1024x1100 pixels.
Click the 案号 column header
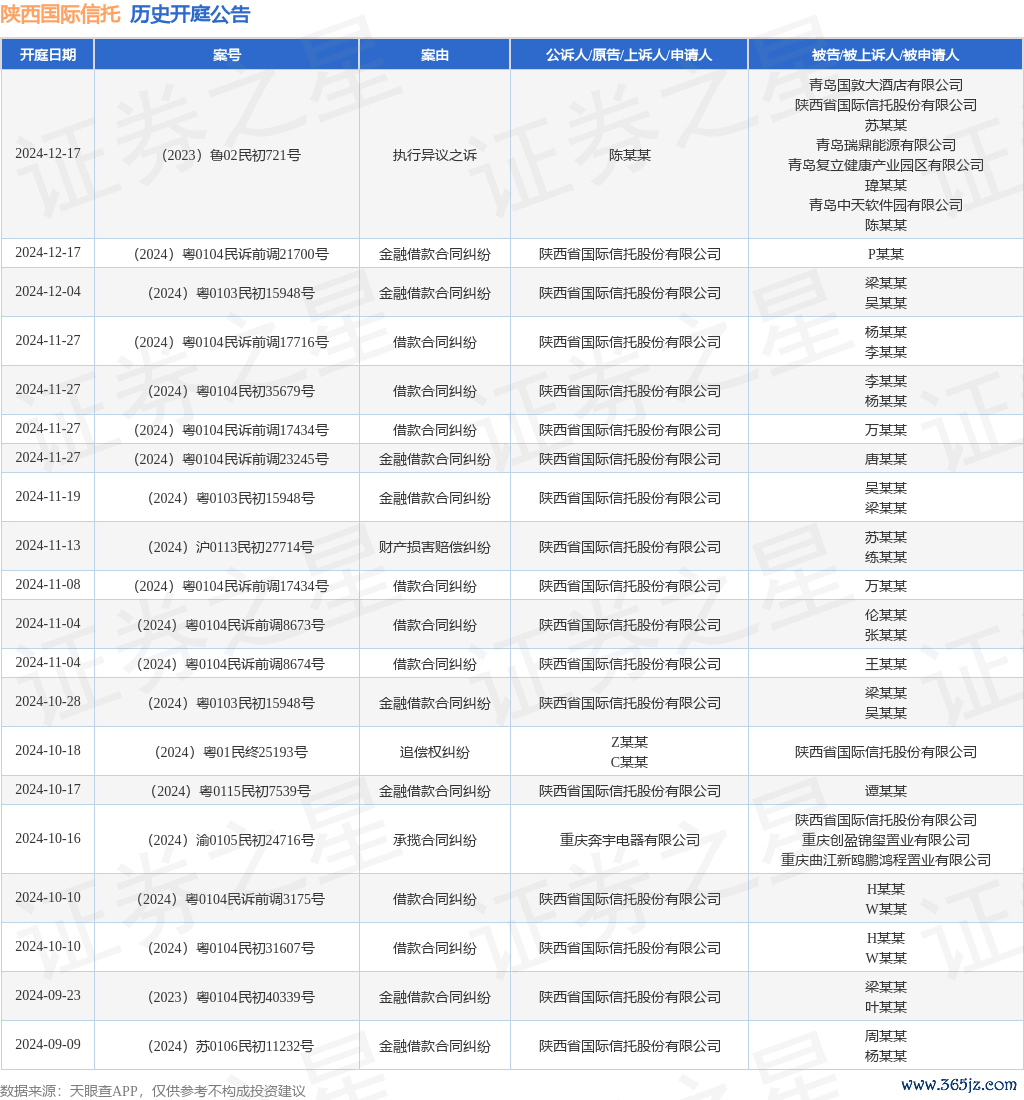(227, 55)
